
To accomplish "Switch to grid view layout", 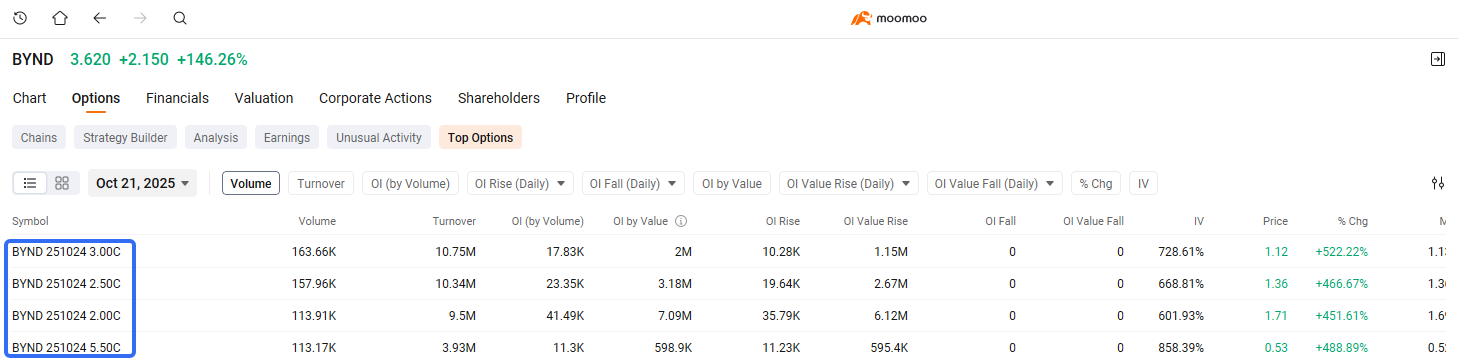I will pos(62,183).
